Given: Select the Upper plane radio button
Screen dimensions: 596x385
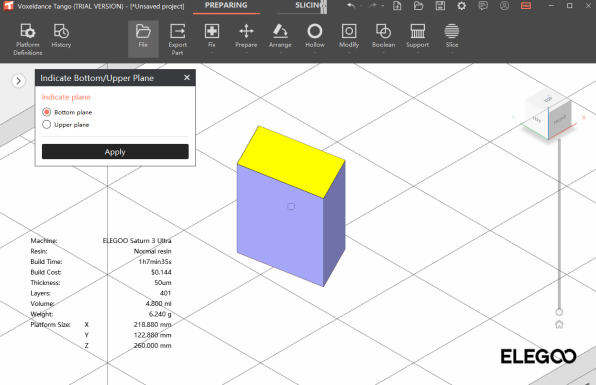Looking at the screenshot, I should tap(46, 125).
